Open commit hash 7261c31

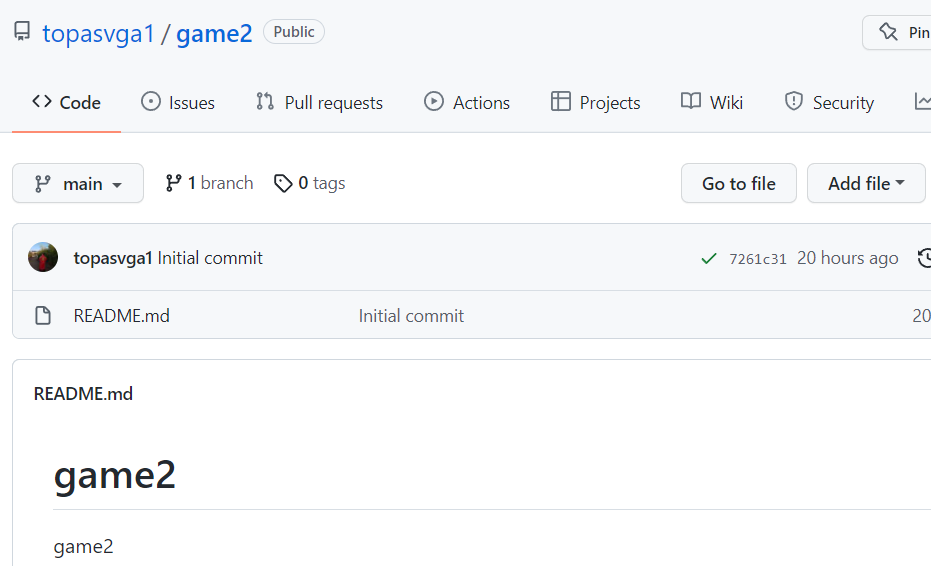coord(757,258)
